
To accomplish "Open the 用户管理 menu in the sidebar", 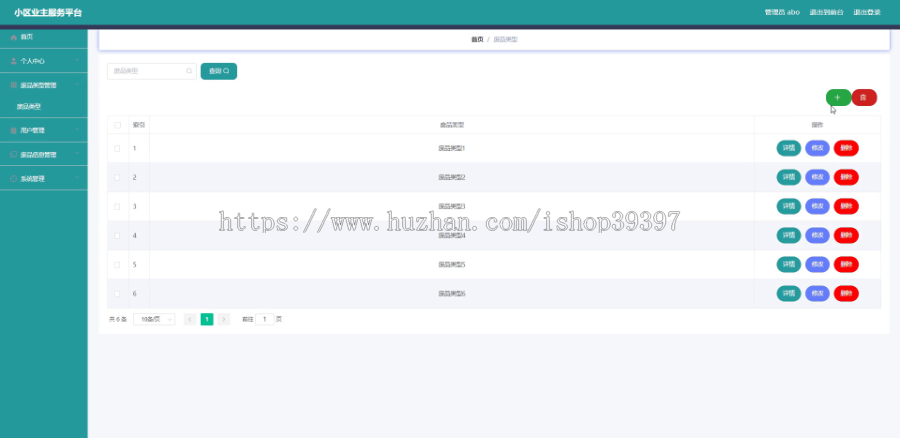I will pos(44,130).
